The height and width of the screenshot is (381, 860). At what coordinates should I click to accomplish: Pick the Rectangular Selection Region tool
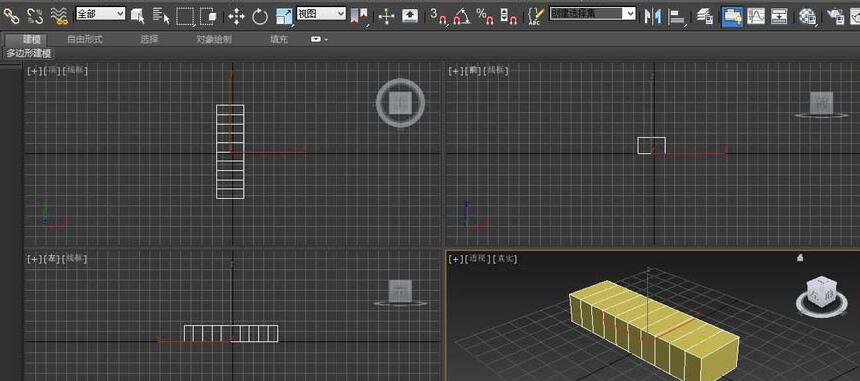185,16
